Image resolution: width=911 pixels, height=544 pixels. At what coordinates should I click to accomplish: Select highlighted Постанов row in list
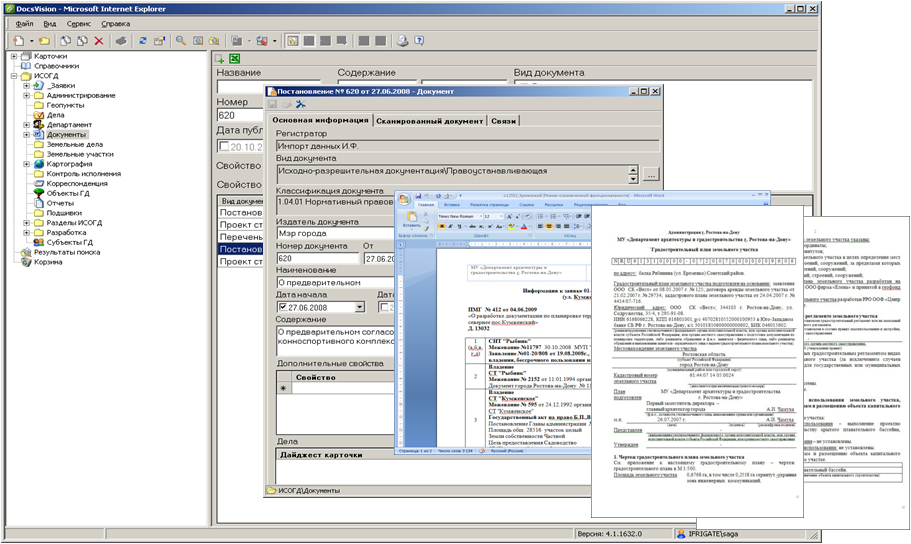pos(241,249)
